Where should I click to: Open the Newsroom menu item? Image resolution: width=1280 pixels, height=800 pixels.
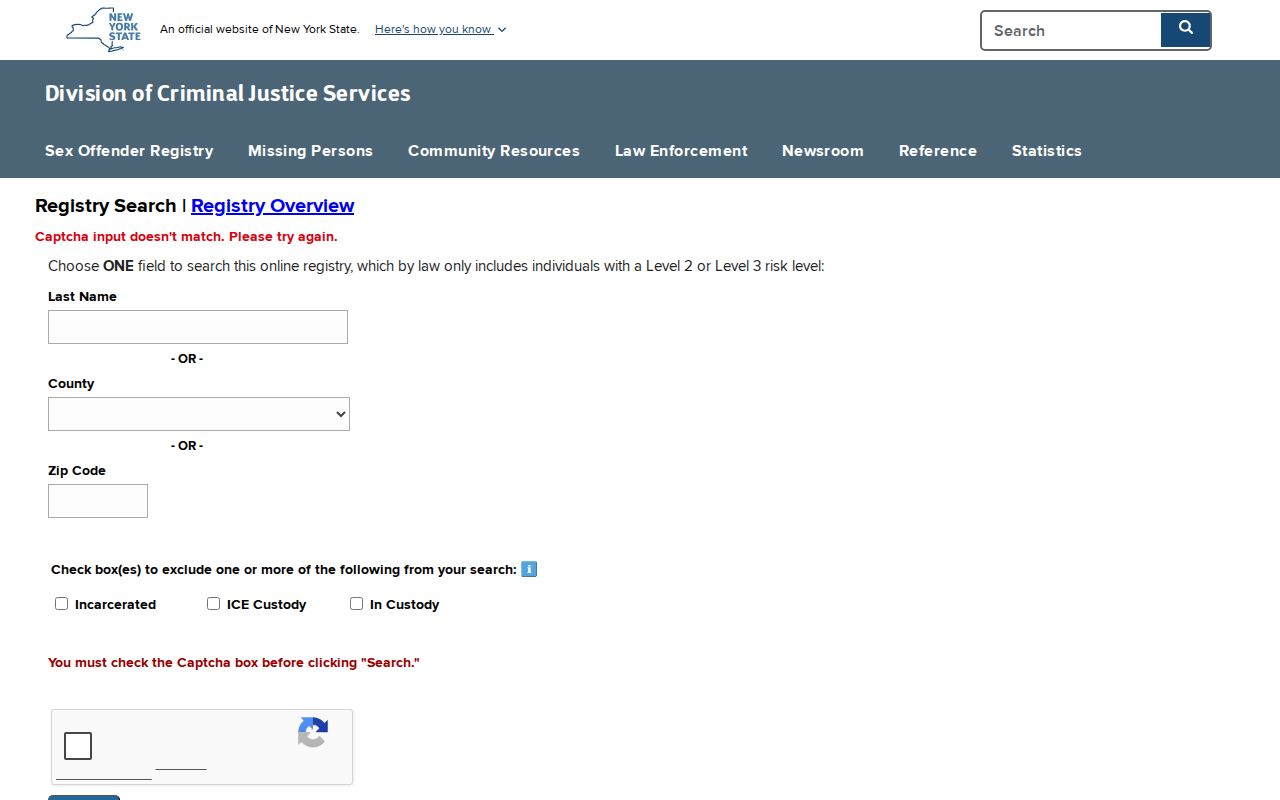click(823, 151)
